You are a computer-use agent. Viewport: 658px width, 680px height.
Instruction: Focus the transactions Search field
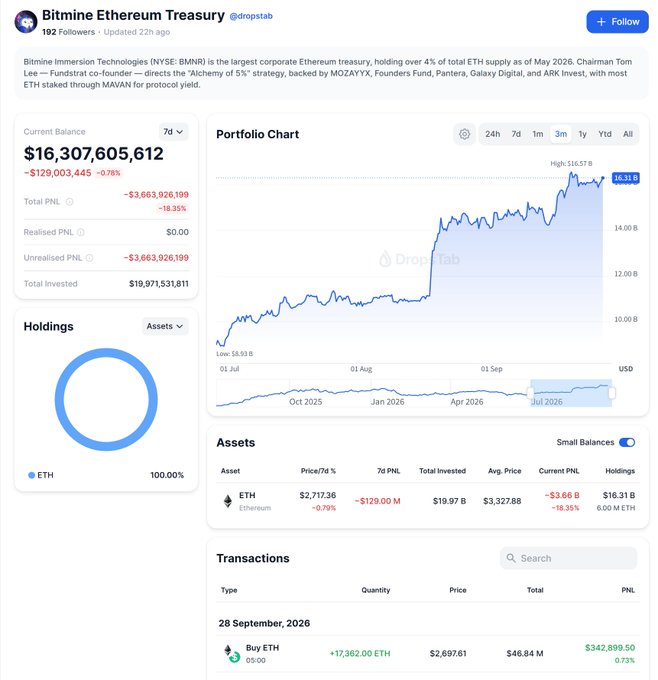(x=569, y=558)
